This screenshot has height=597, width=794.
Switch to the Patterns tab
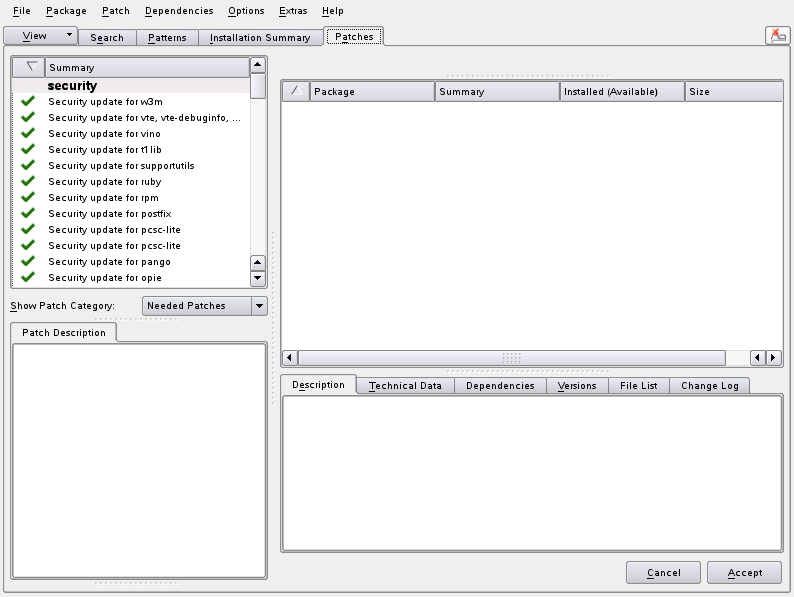[x=167, y=37]
